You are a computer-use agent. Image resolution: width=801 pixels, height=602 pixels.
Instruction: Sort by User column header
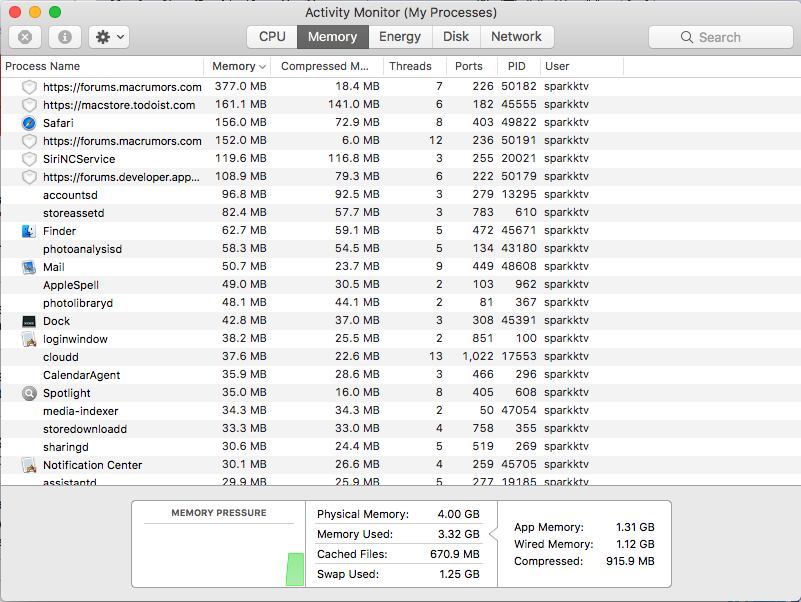pyautogui.click(x=581, y=66)
